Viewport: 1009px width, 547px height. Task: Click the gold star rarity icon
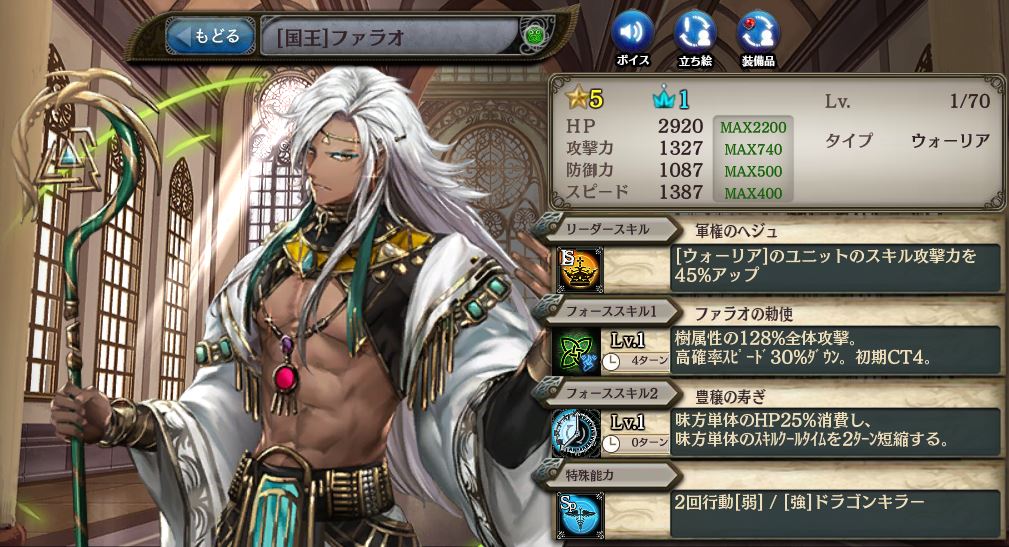pyautogui.click(x=577, y=98)
